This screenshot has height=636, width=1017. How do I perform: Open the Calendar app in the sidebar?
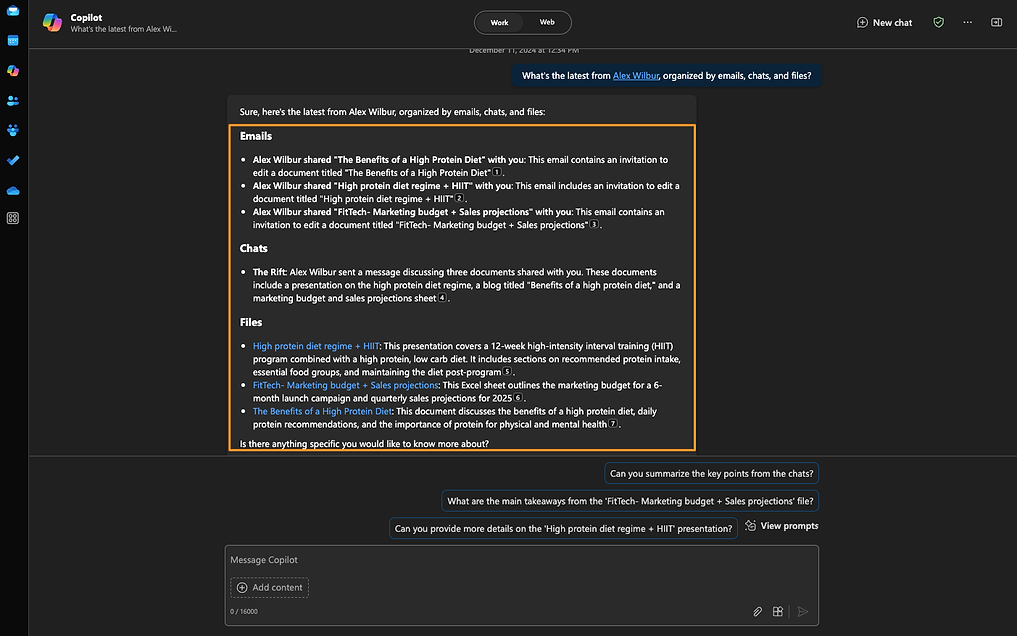tap(13, 41)
